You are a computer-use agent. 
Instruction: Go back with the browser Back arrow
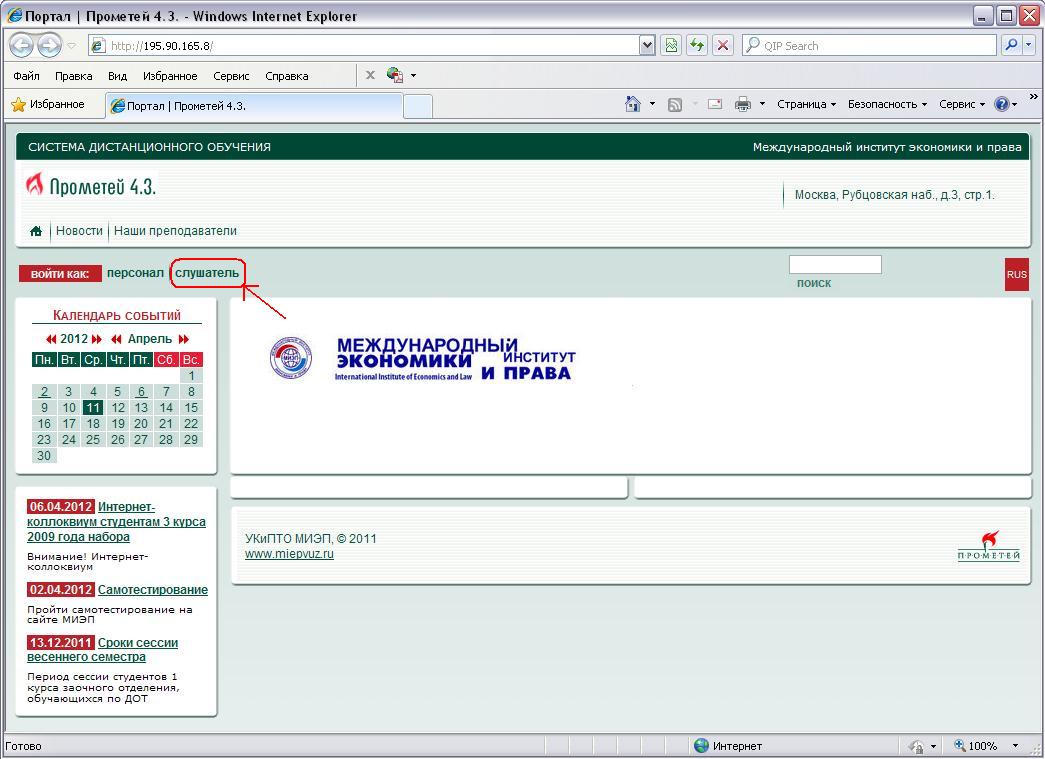tap(21, 45)
